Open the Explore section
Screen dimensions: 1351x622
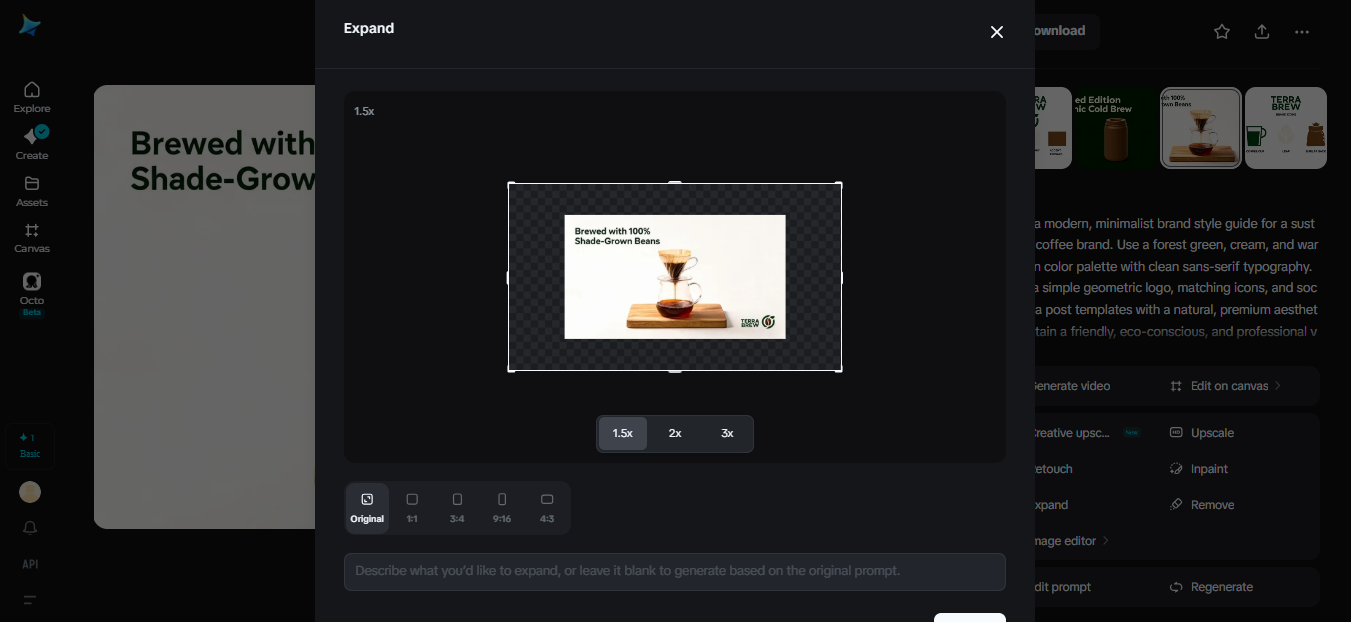pos(32,97)
